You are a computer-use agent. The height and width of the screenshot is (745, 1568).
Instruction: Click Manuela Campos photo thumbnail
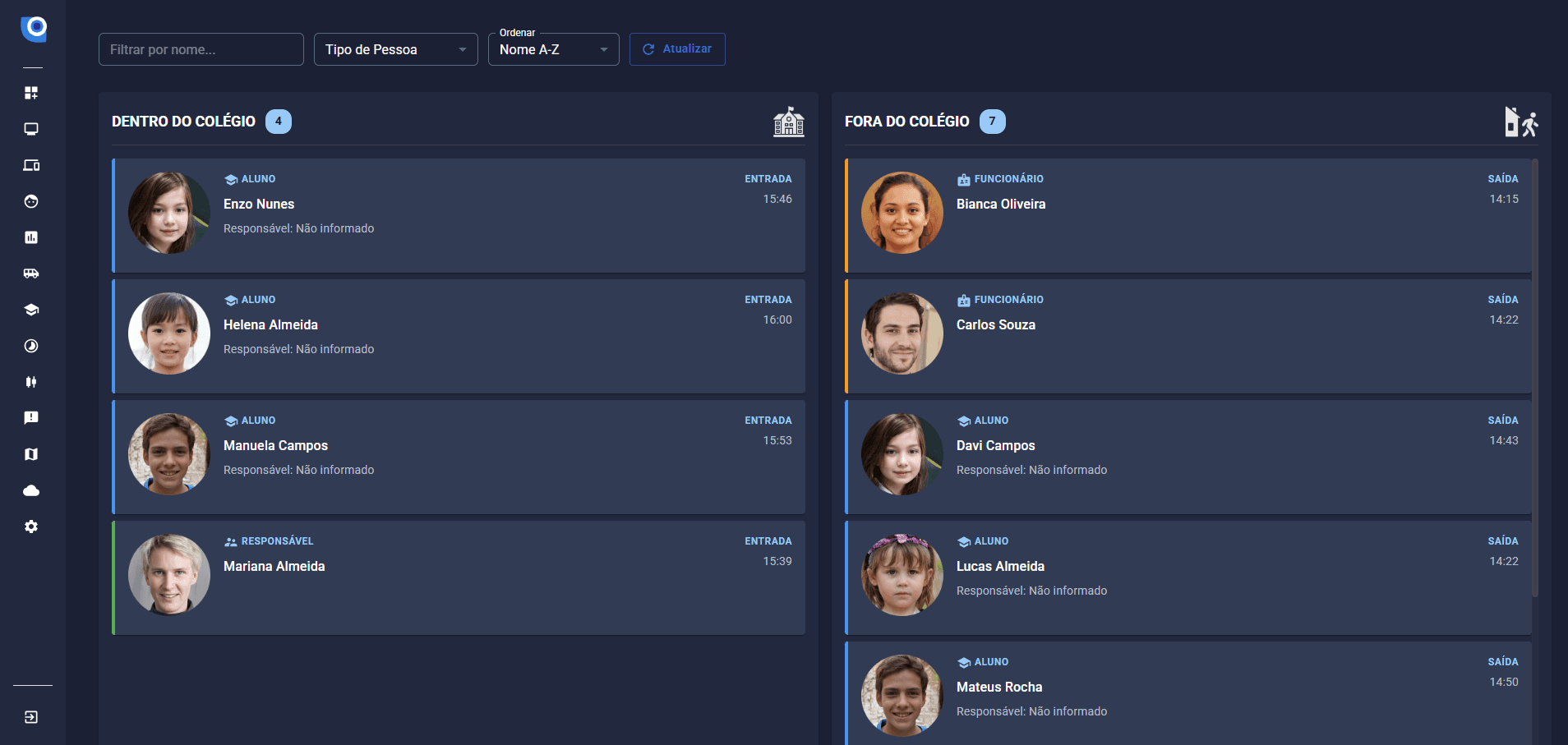tap(169, 454)
